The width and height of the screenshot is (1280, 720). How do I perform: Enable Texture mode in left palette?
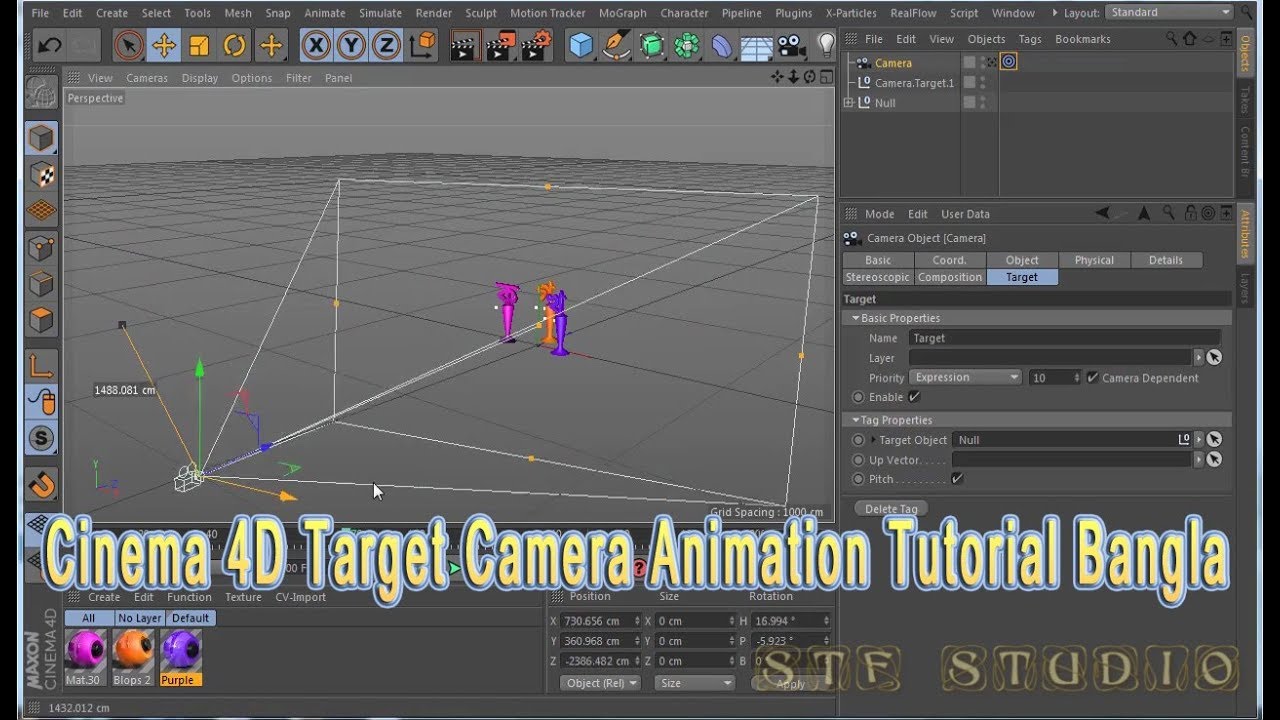click(41, 175)
